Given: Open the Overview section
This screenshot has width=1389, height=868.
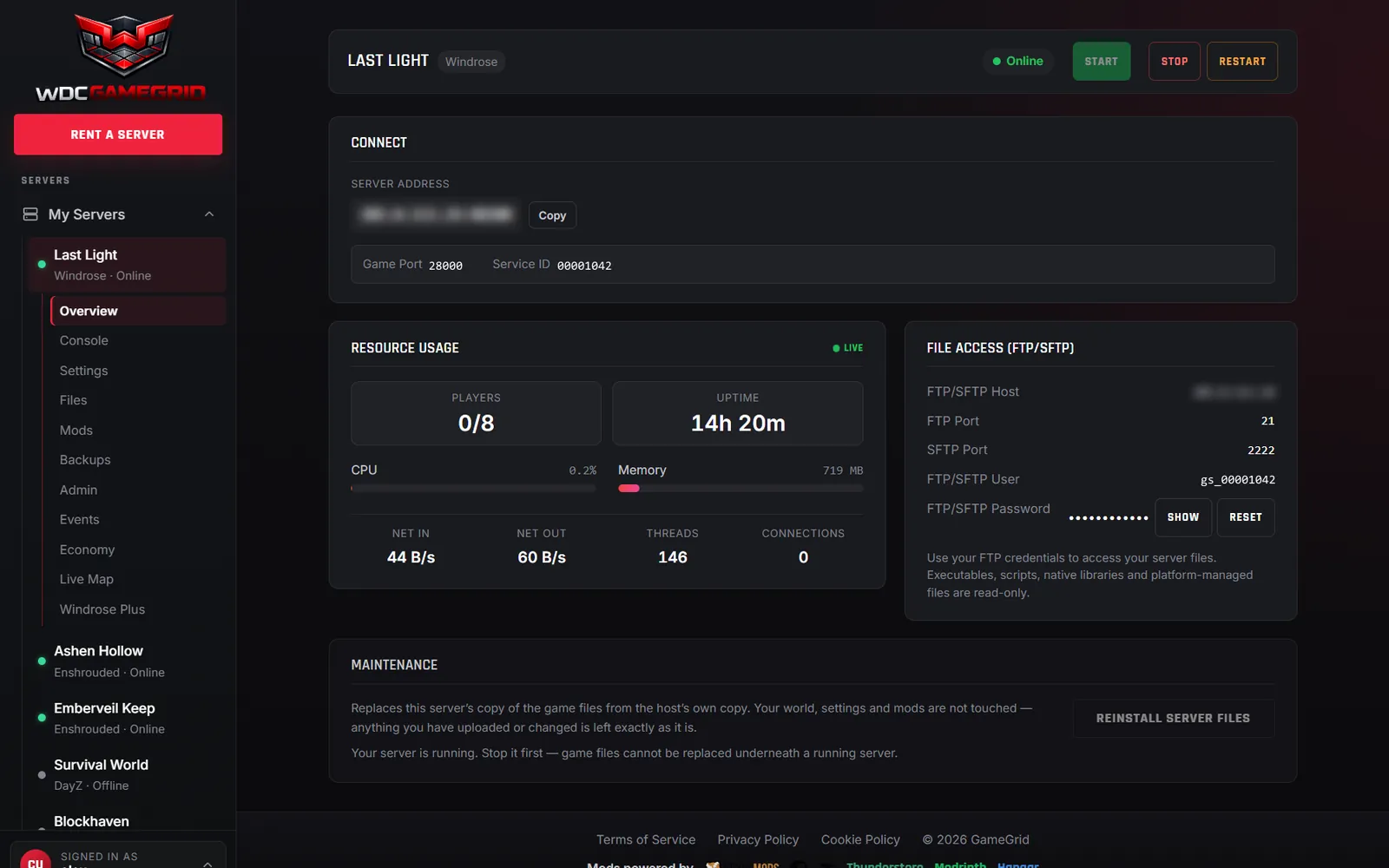Looking at the screenshot, I should [x=138, y=311].
